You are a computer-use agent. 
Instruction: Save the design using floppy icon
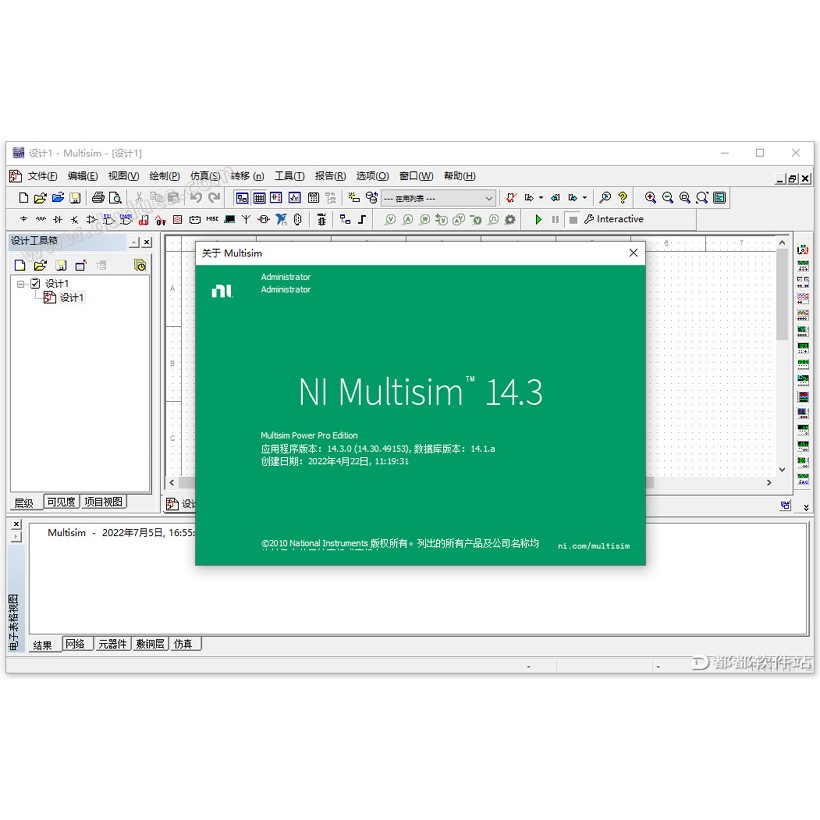pos(75,198)
